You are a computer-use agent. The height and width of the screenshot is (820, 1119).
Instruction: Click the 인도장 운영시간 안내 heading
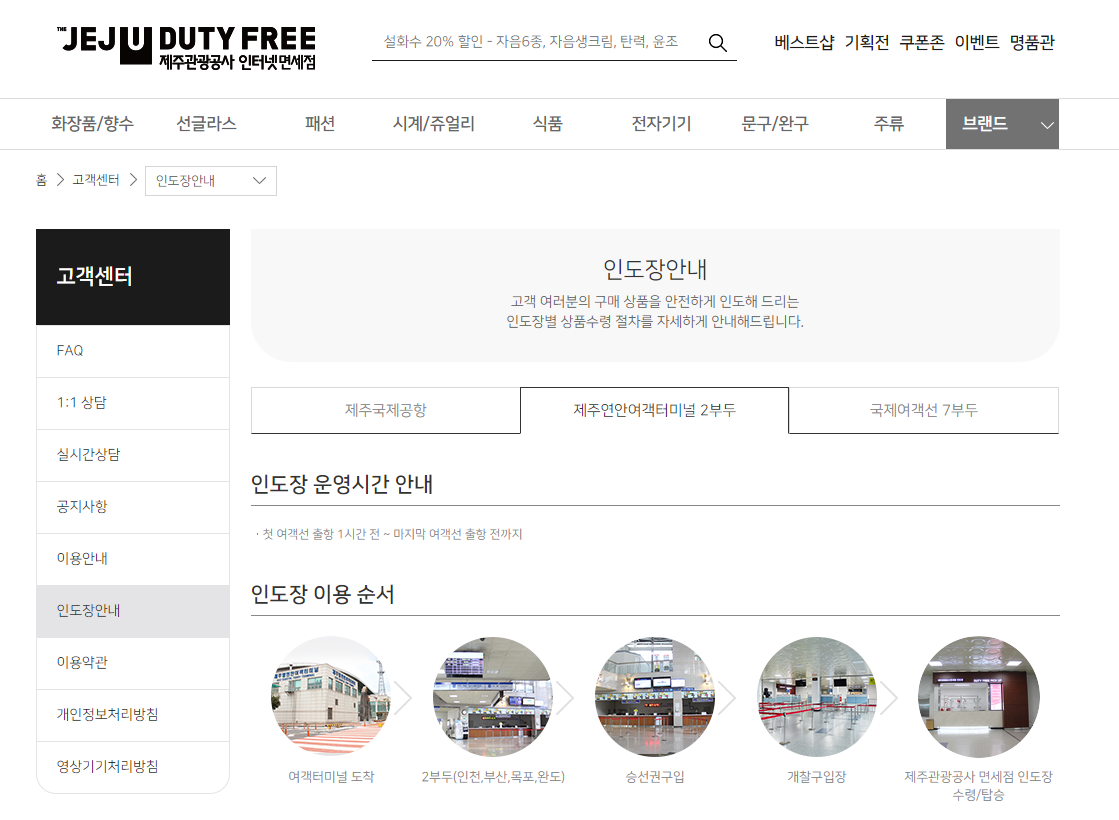[342, 484]
